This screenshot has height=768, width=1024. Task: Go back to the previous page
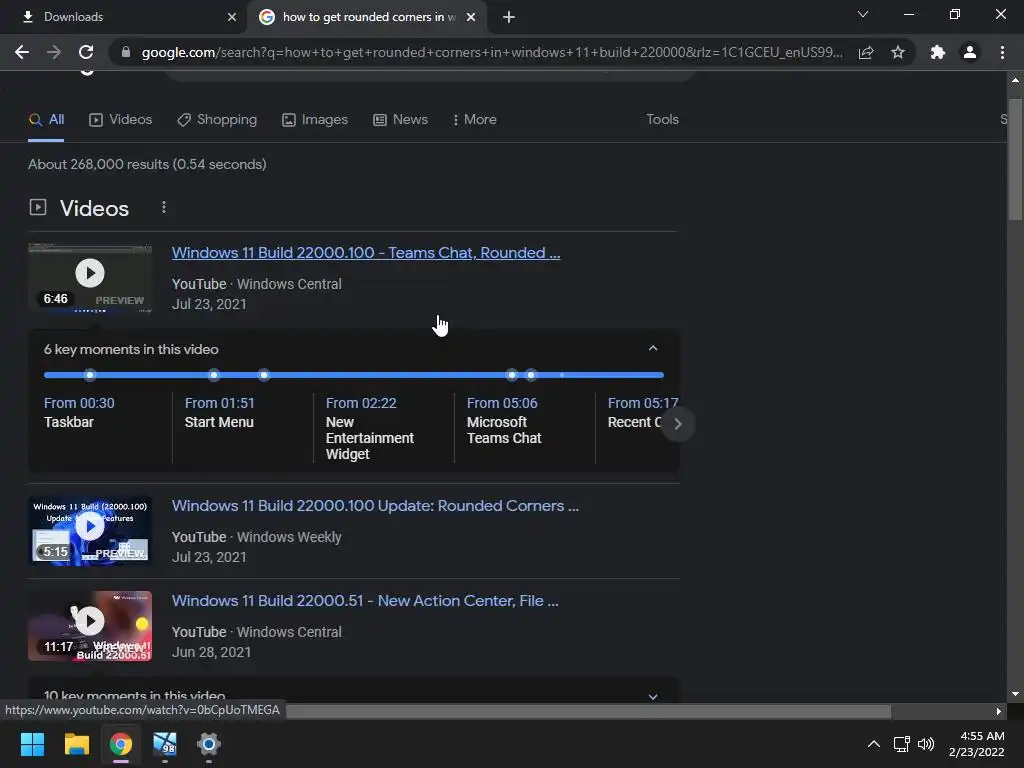(22, 52)
